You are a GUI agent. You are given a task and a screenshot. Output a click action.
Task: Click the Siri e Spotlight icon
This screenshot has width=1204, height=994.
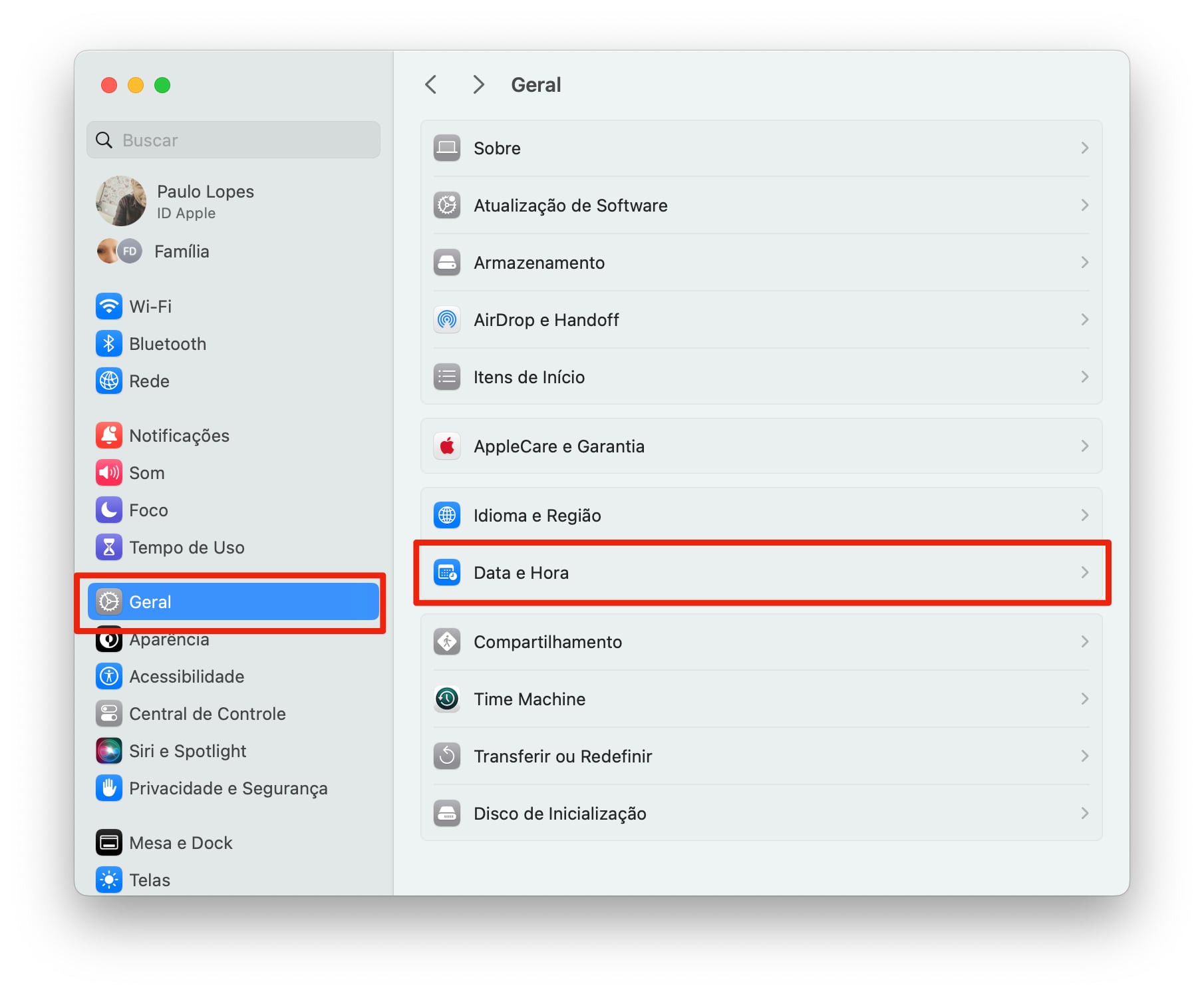[109, 750]
